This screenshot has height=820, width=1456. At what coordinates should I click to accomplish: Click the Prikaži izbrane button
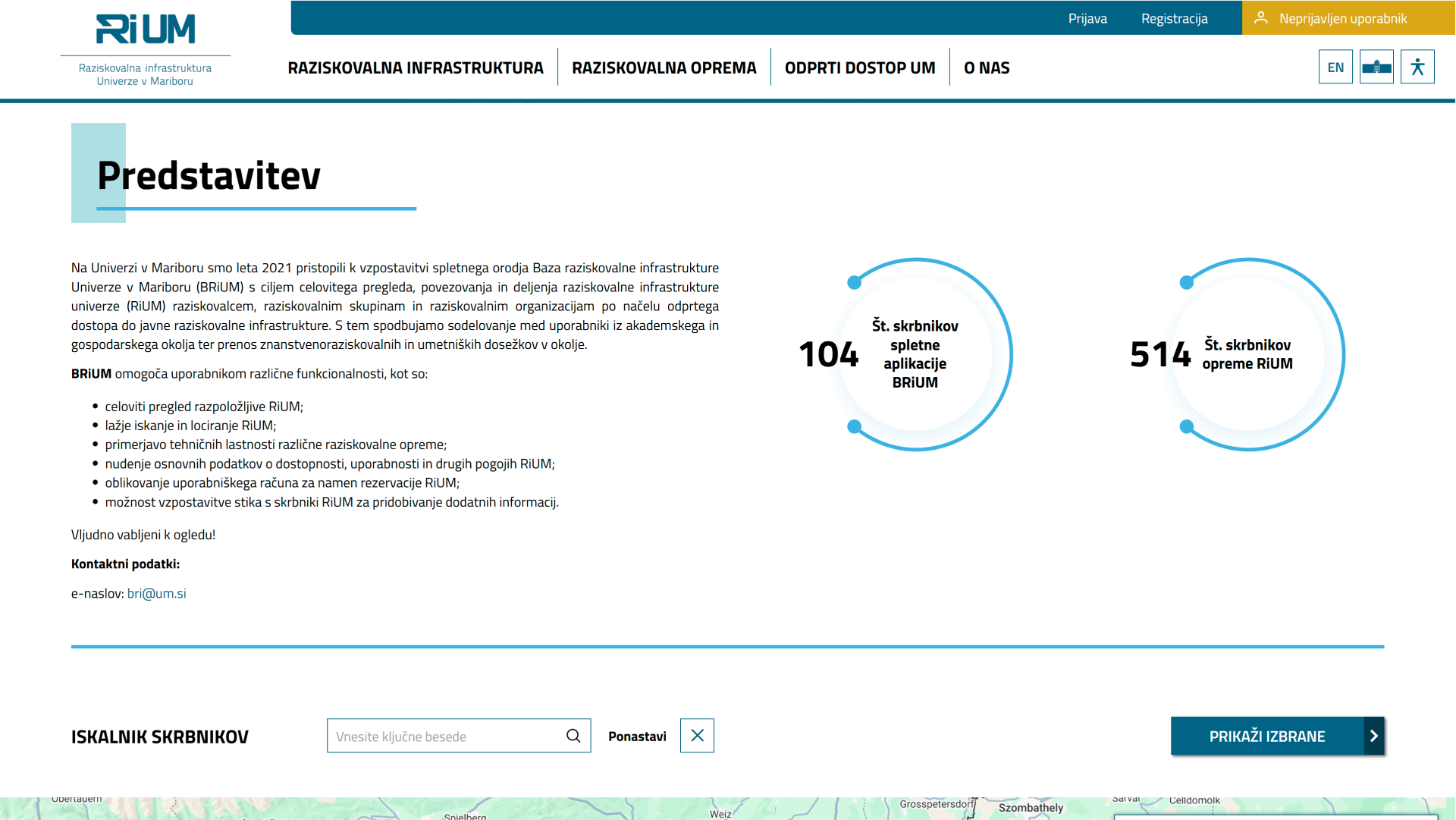[1266, 736]
